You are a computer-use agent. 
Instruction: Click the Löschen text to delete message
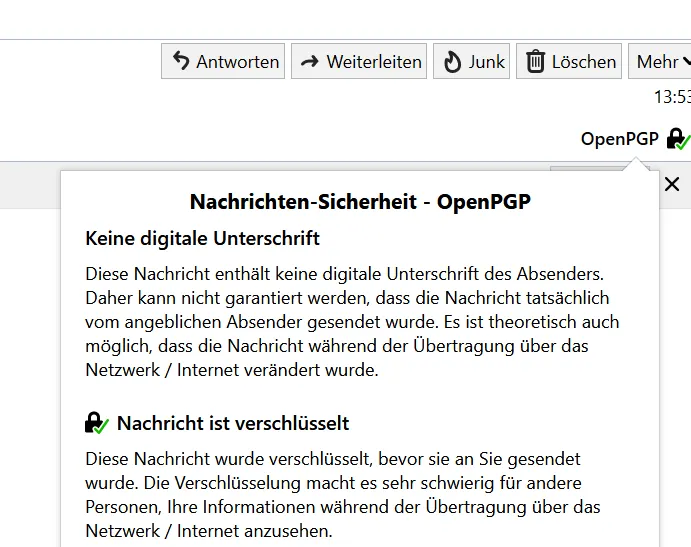coord(584,62)
